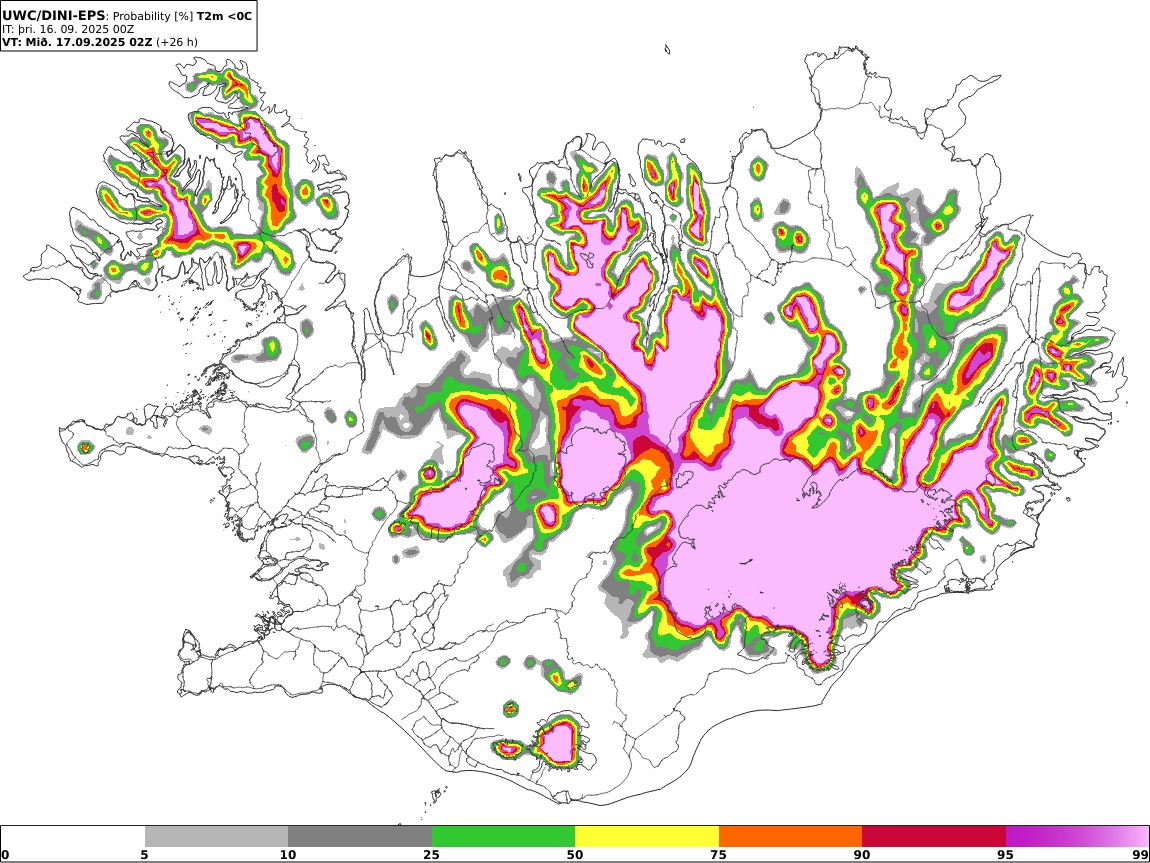The width and height of the screenshot is (1150, 863).
Task: Click the '(+26 h)' forecast offset
Action: tap(177, 42)
